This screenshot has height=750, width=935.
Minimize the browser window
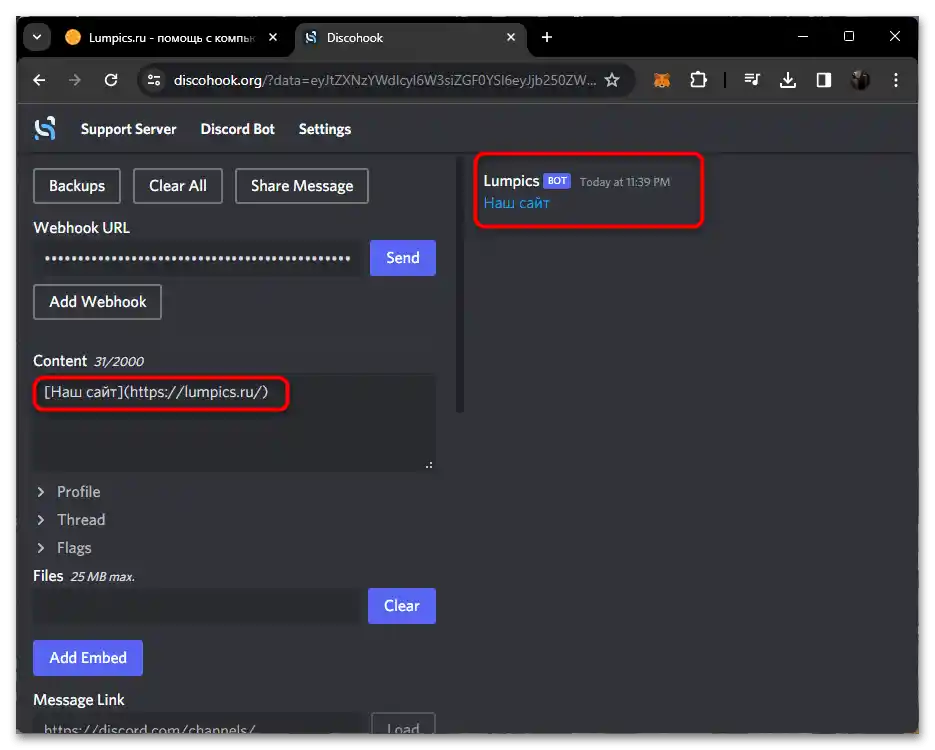coord(803,36)
